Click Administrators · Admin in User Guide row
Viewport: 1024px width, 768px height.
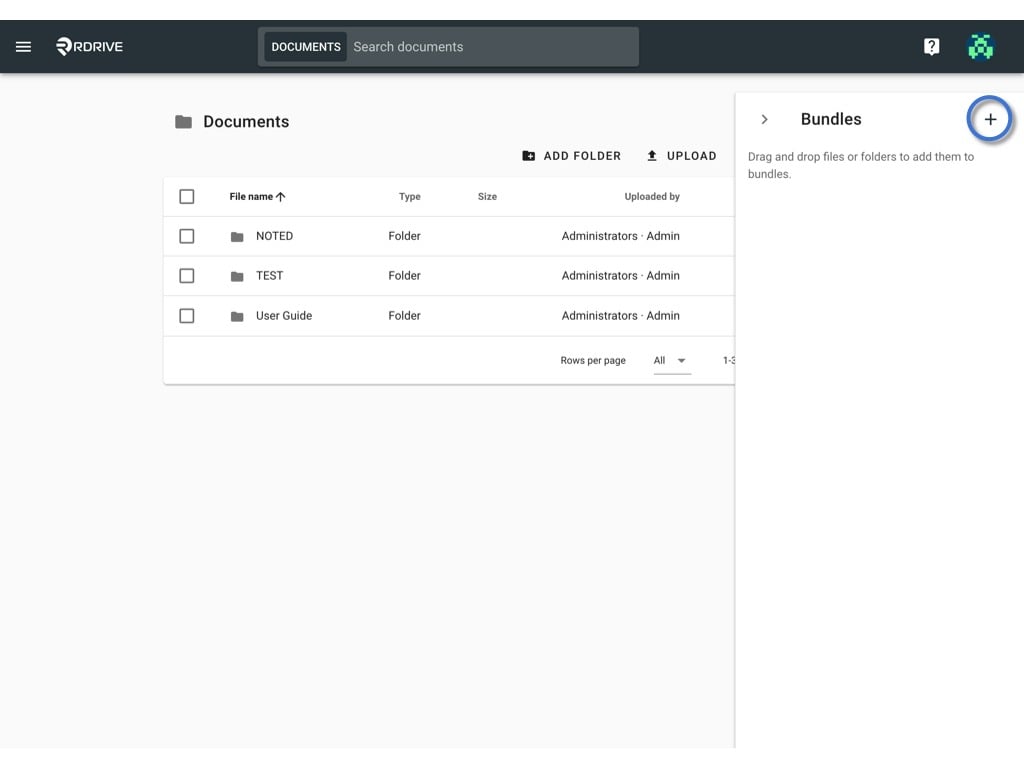click(x=620, y=315)
